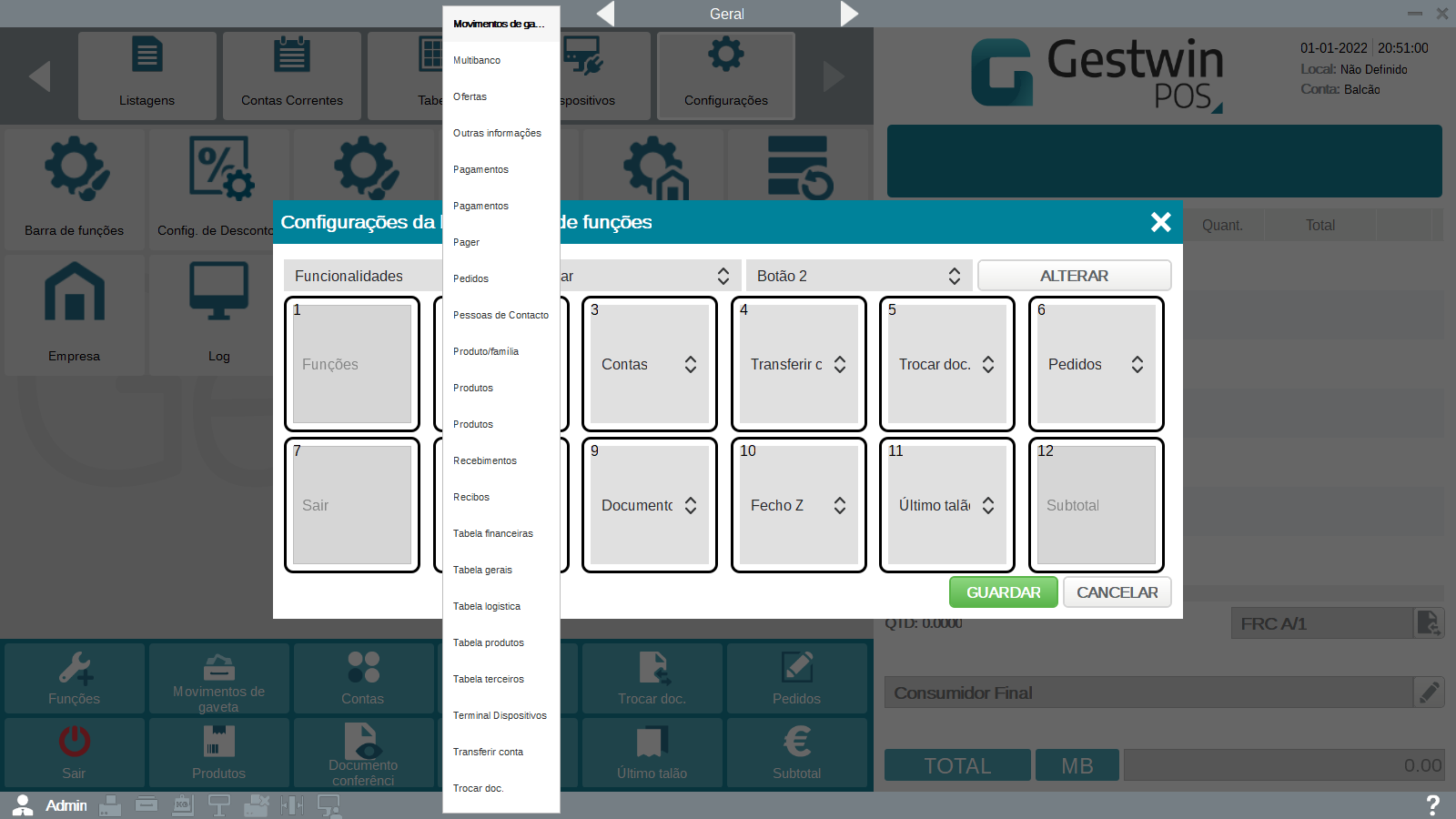Image resolution: width=1456 pixels, height=819 pixels.
Task: Select Recibos in the dropdown list
Action: pos(501,497)
